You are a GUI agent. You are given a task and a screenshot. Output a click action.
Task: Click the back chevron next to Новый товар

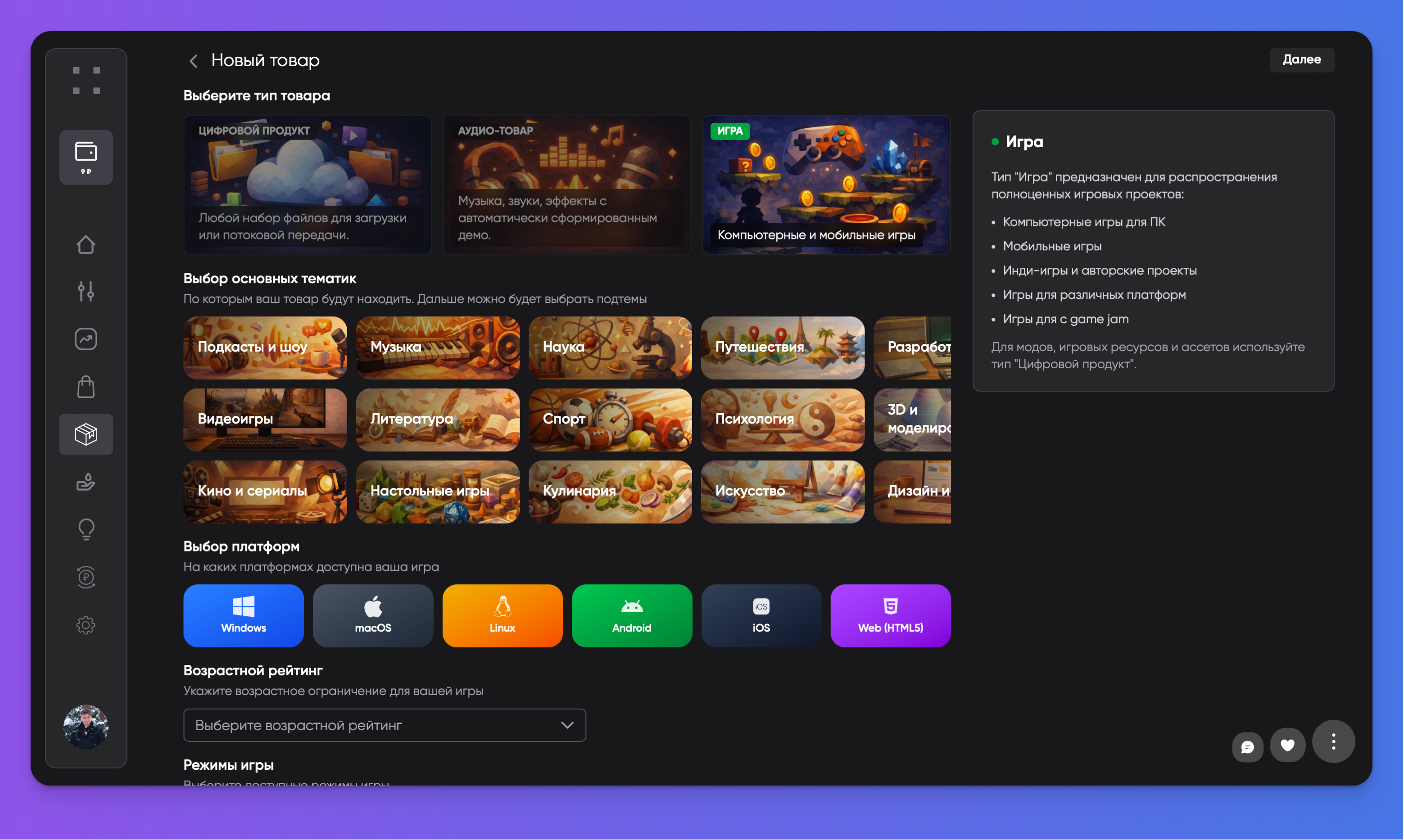[194, 61]
